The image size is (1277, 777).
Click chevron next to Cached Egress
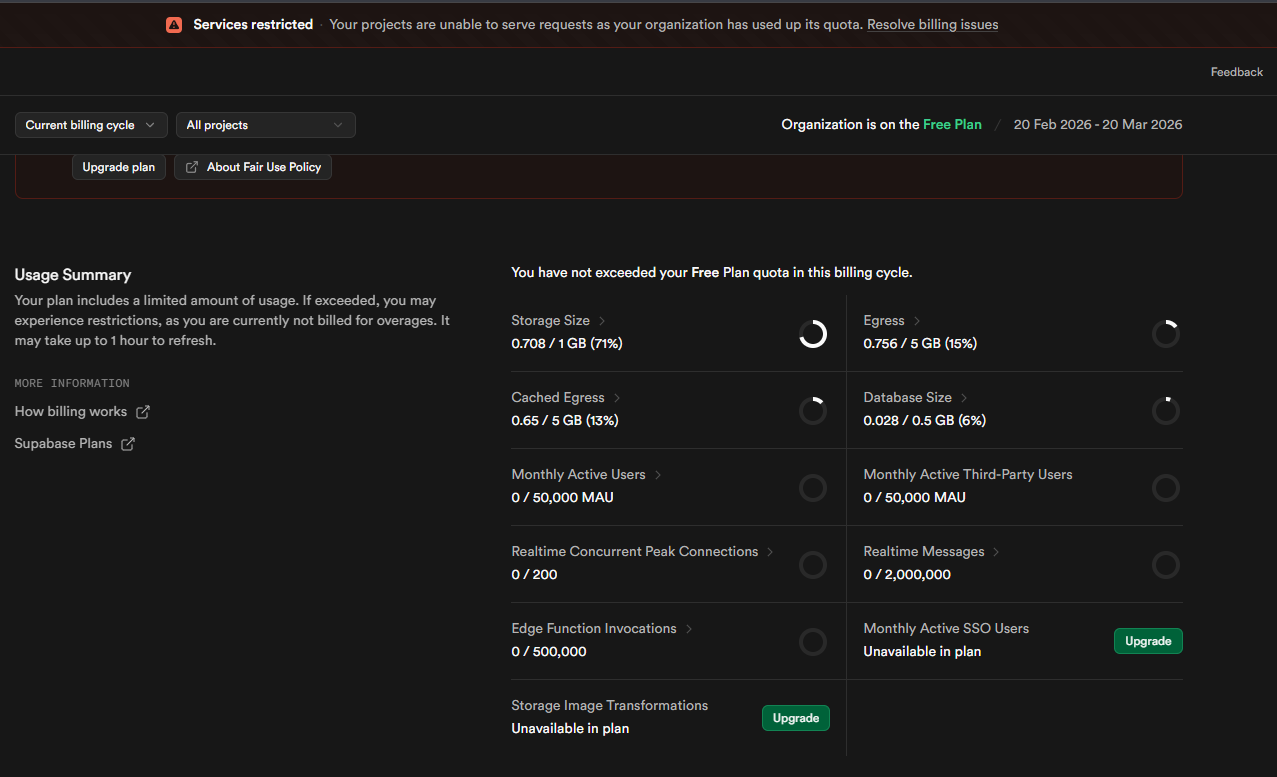617,398
